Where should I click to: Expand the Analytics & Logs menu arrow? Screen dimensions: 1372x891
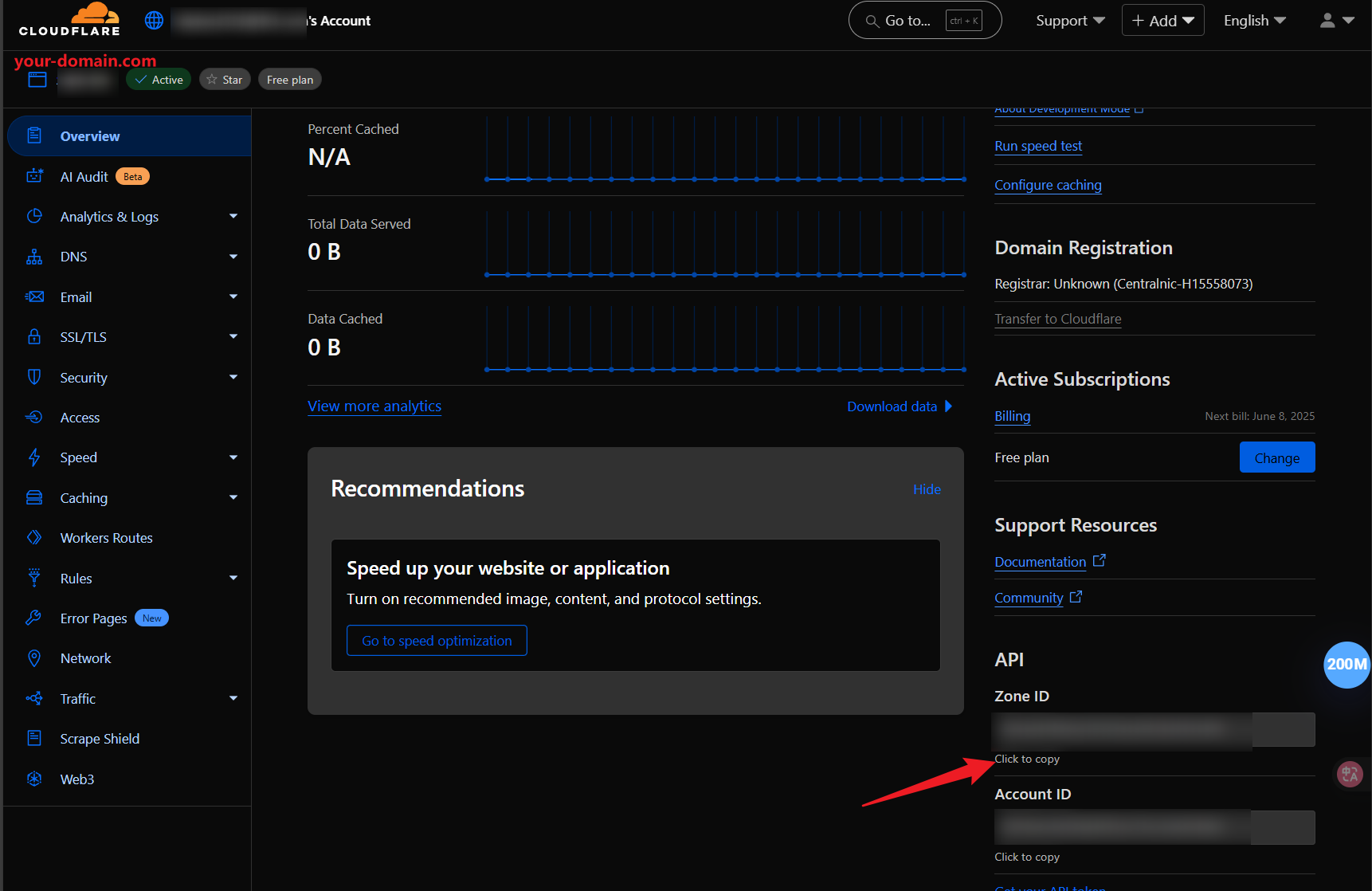233,216
